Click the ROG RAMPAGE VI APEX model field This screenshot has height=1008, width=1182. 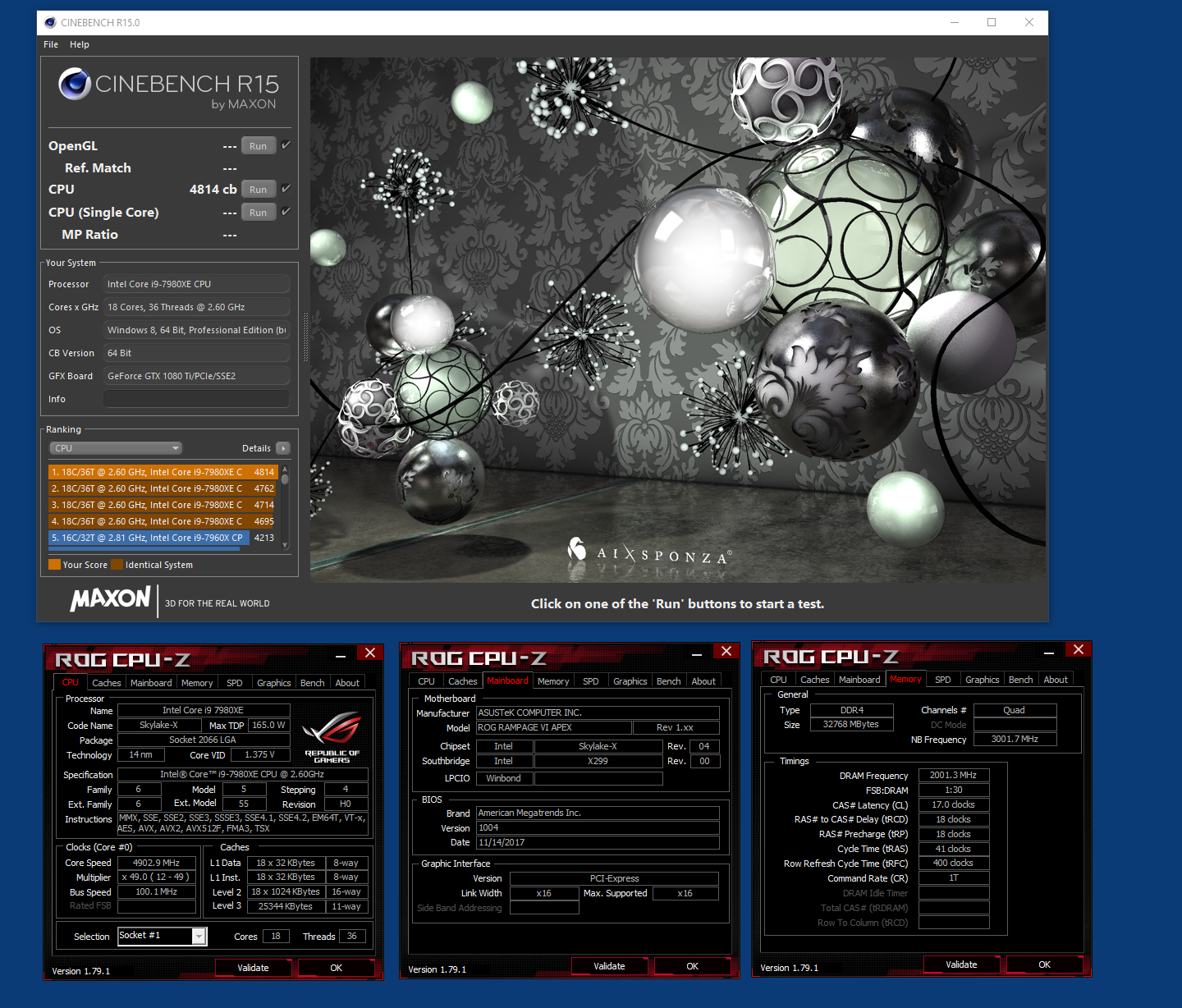click(x=554, y=727)
